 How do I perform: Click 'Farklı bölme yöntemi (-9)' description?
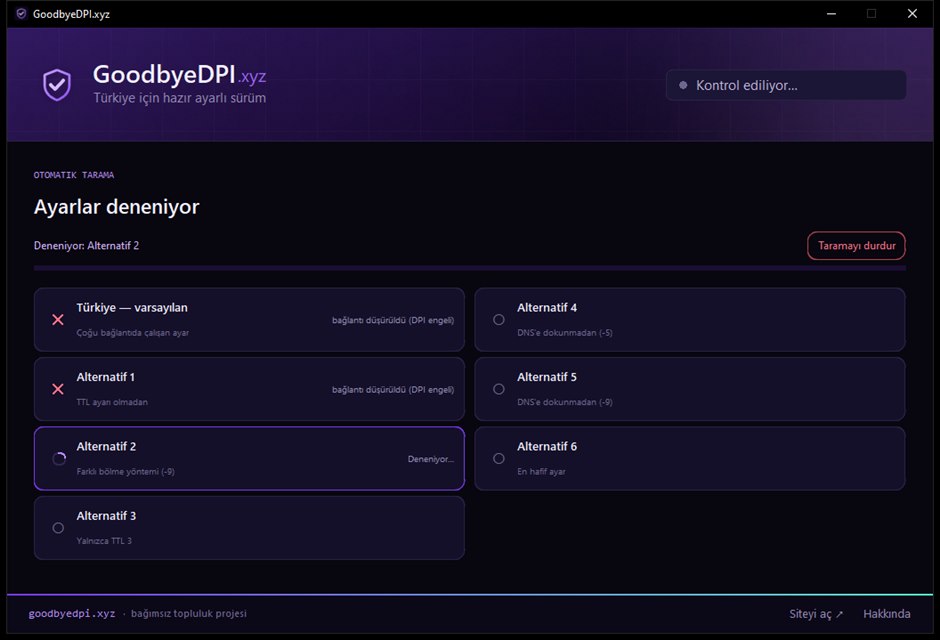point(125,472)
